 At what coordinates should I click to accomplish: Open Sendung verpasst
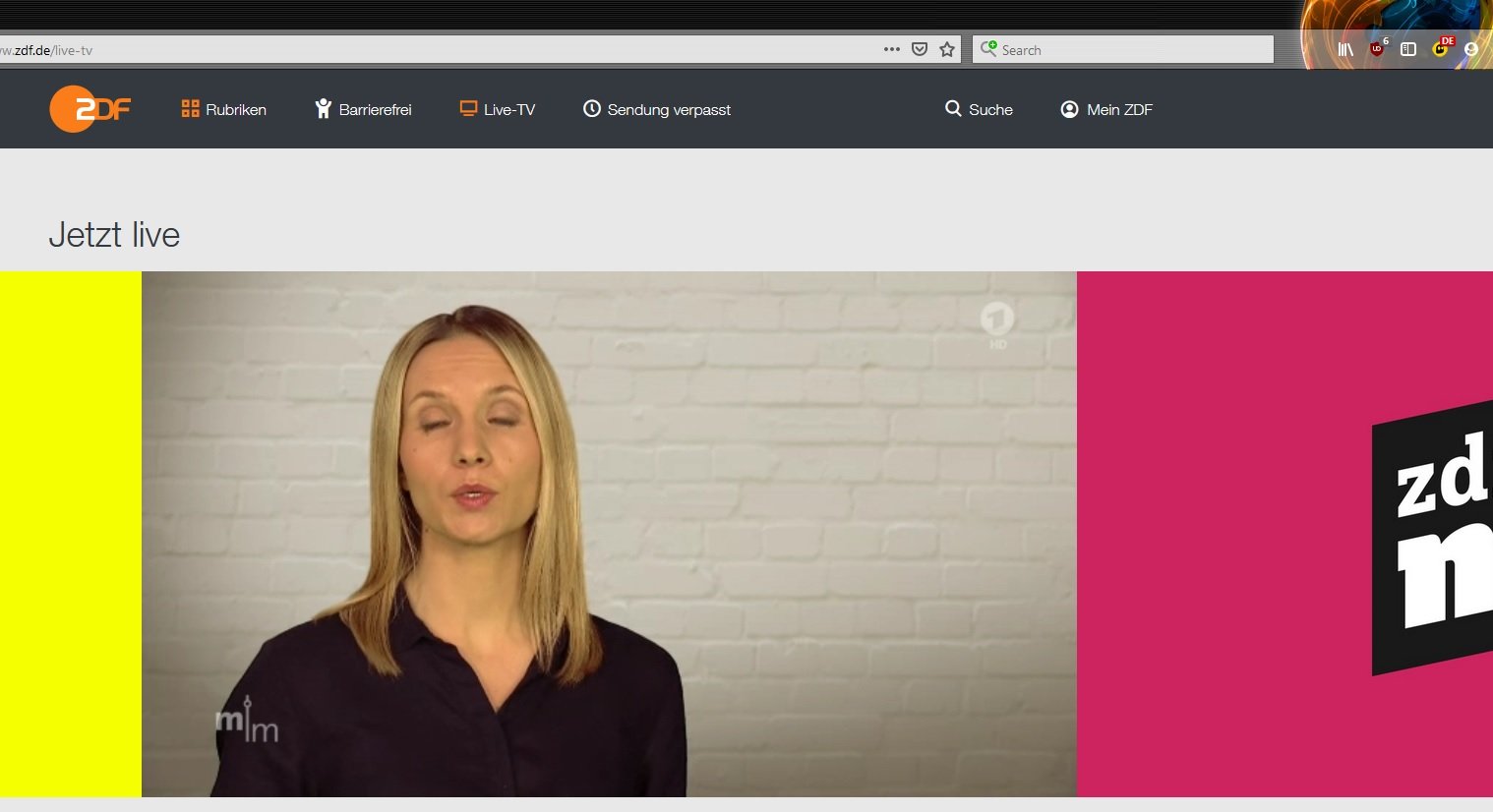(657, 109)
